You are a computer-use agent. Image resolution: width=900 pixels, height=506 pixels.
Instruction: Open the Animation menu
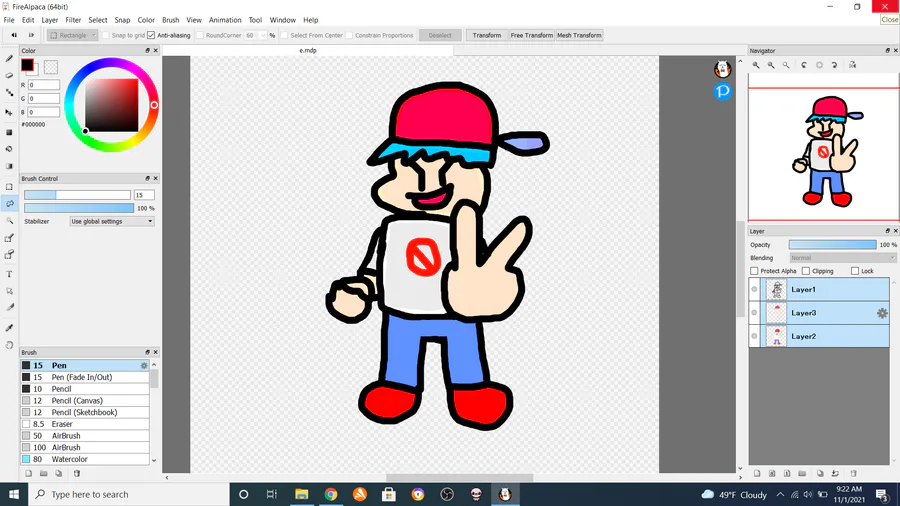pyautogui.click(x=225, y=20)
